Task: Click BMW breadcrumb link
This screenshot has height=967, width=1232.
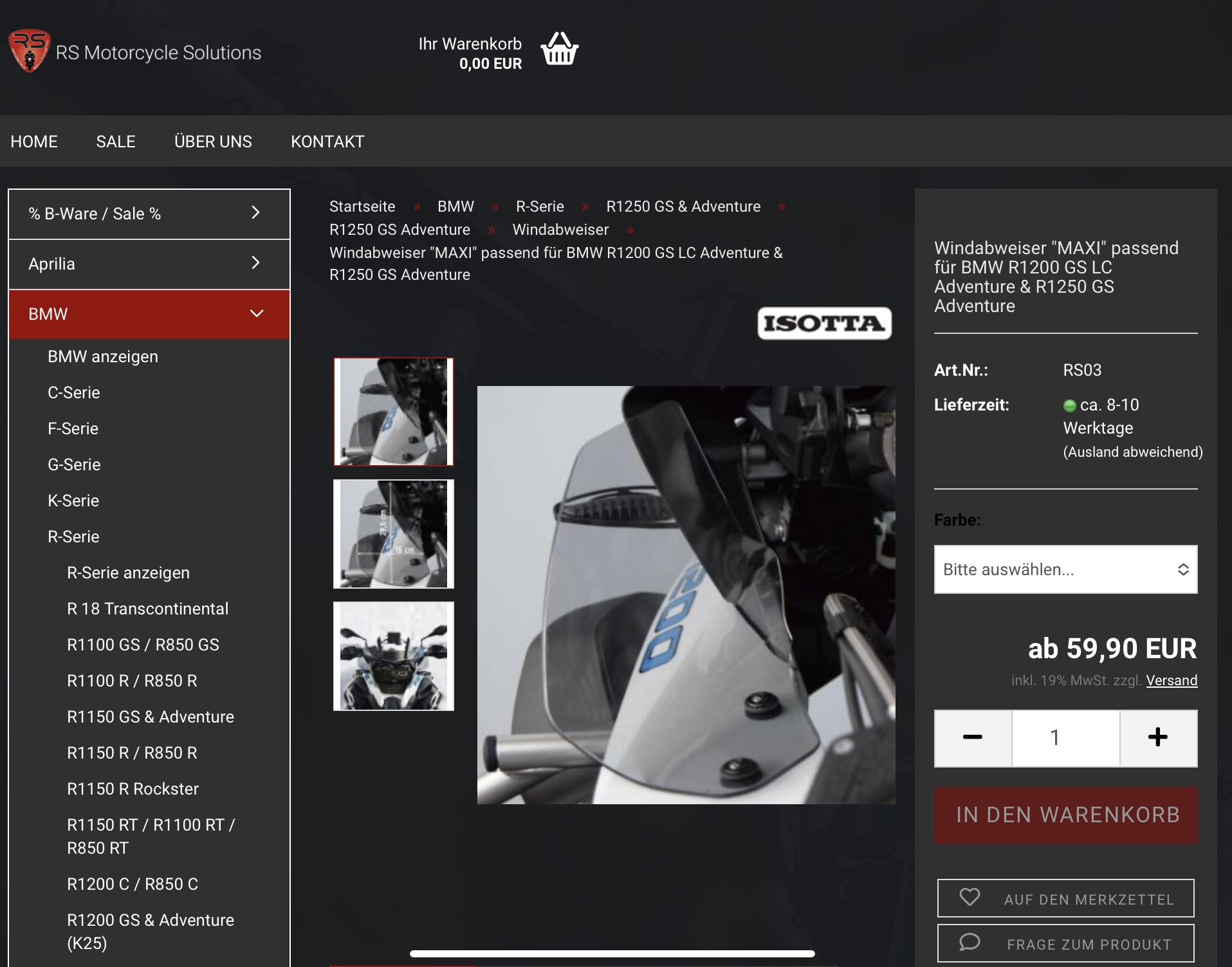Action: pyautogui.click(x=455, y=207)
